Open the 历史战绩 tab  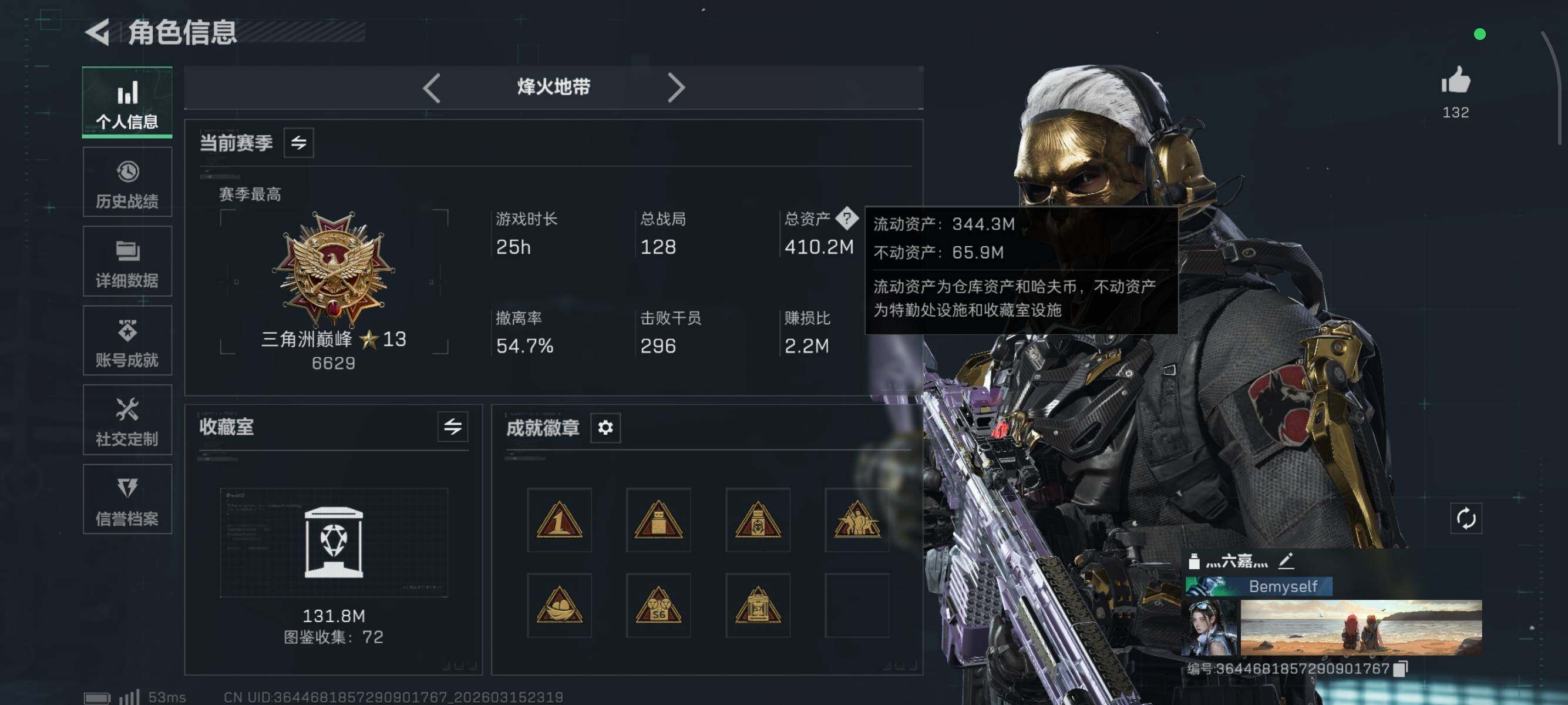coord(127,183)
